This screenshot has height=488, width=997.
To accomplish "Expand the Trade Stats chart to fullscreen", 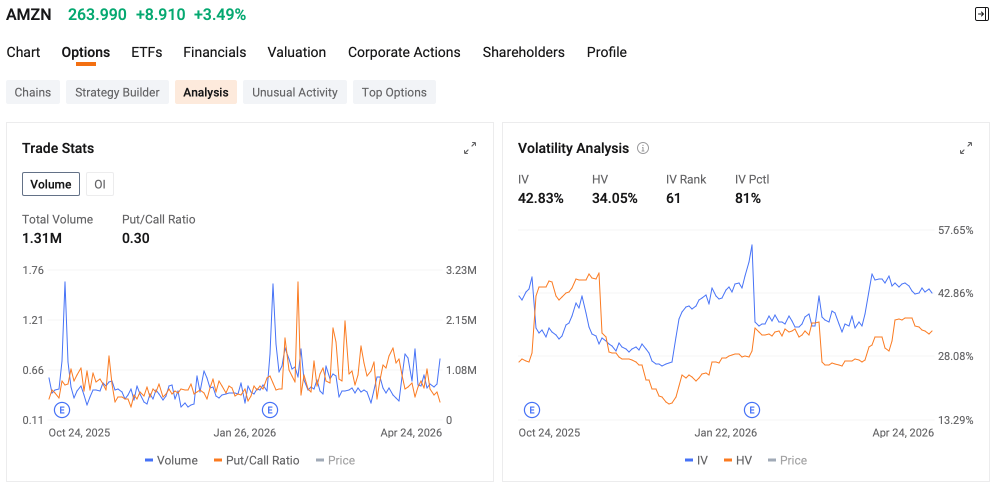I will click(470, 149).
